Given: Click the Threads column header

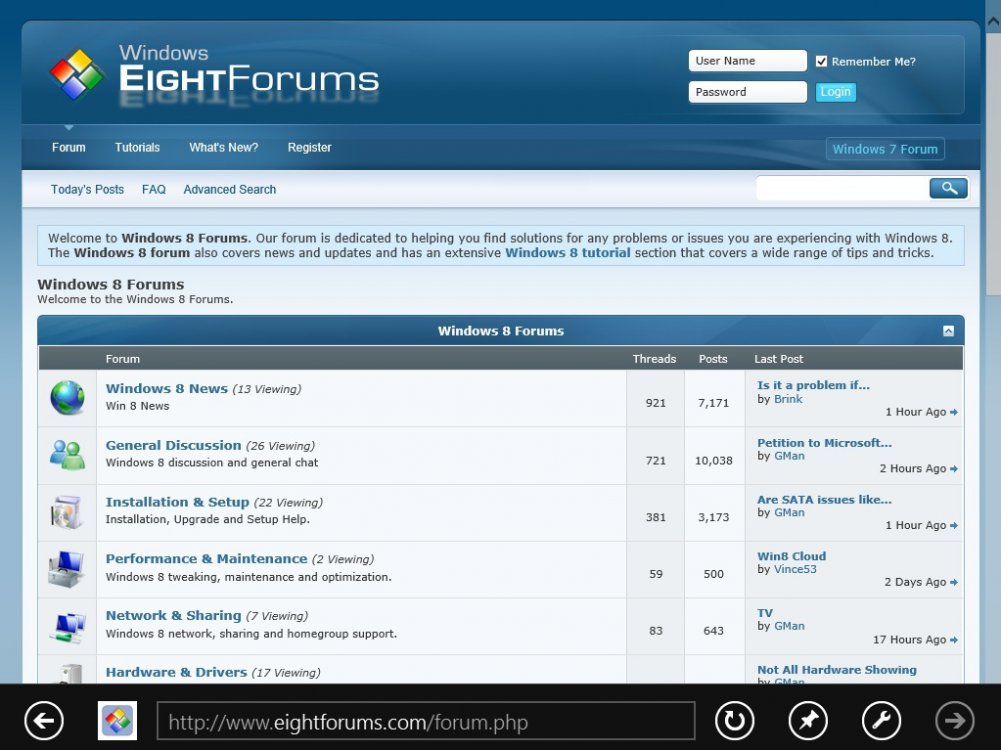Looking at the screenshot, I should [x=654, y=359].
